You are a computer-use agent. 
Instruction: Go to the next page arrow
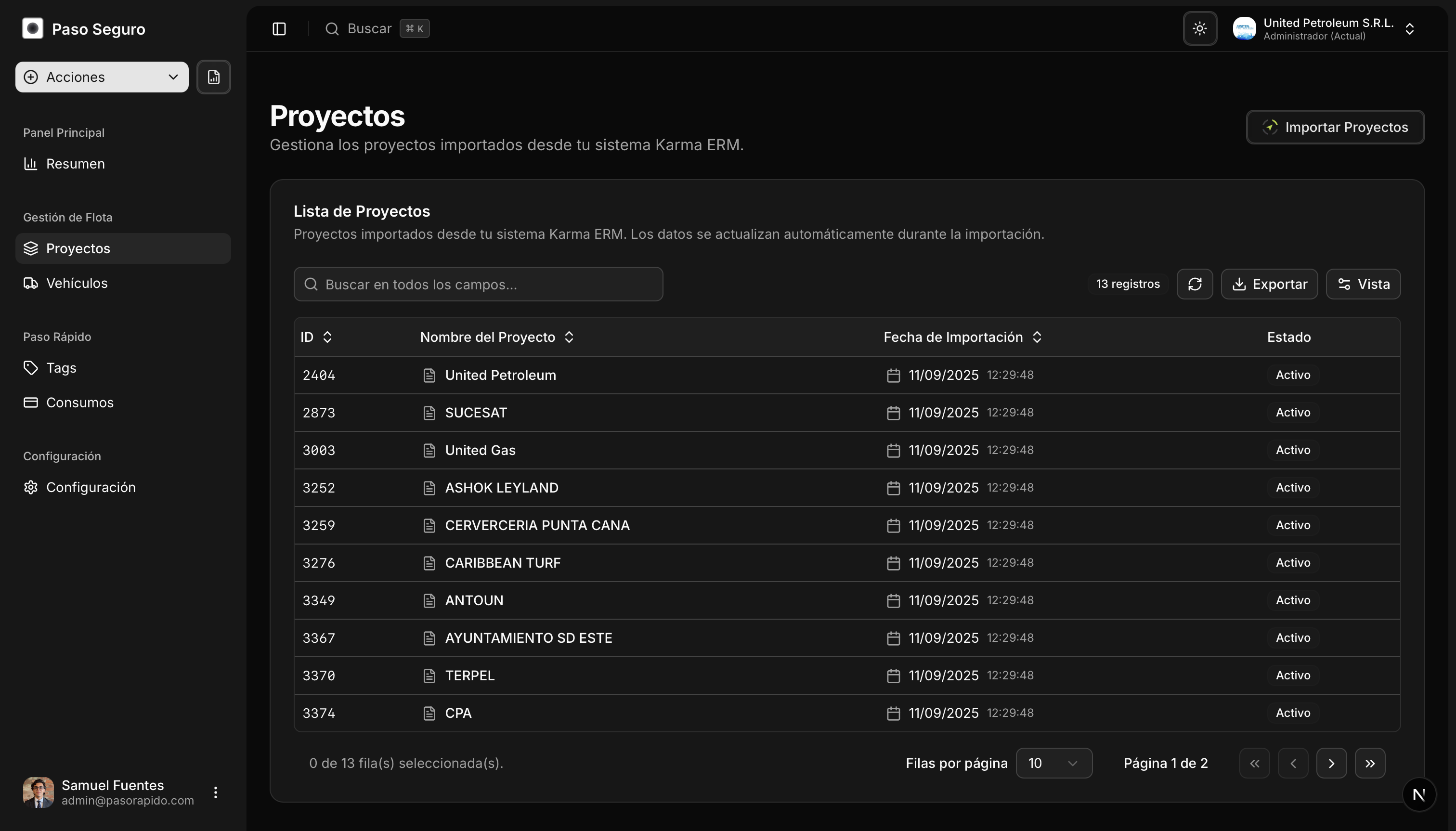(x=1331, y=763)
